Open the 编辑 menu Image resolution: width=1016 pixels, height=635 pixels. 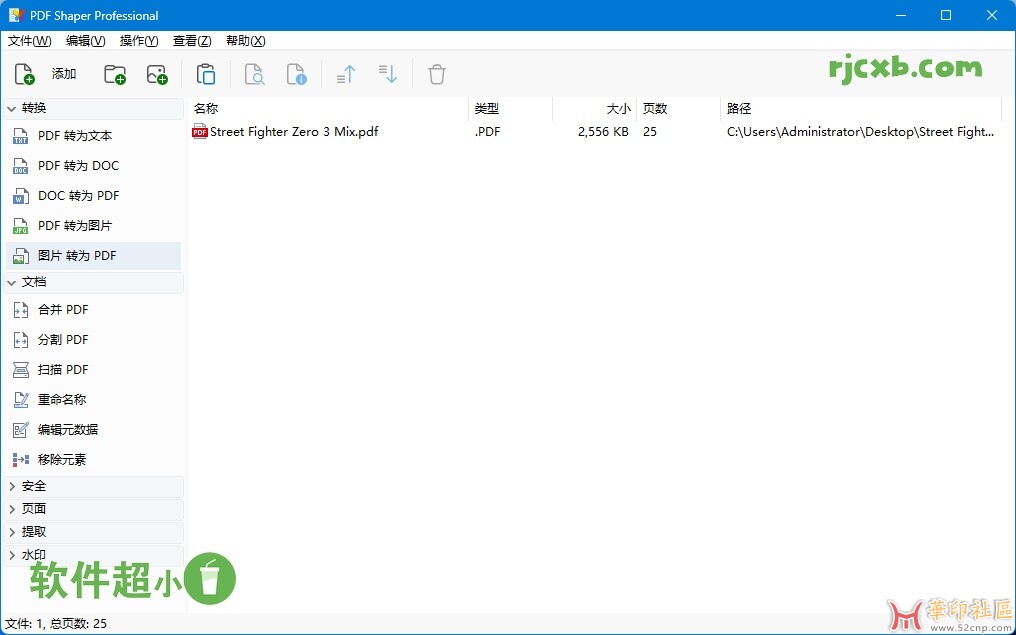pos(86,41)
